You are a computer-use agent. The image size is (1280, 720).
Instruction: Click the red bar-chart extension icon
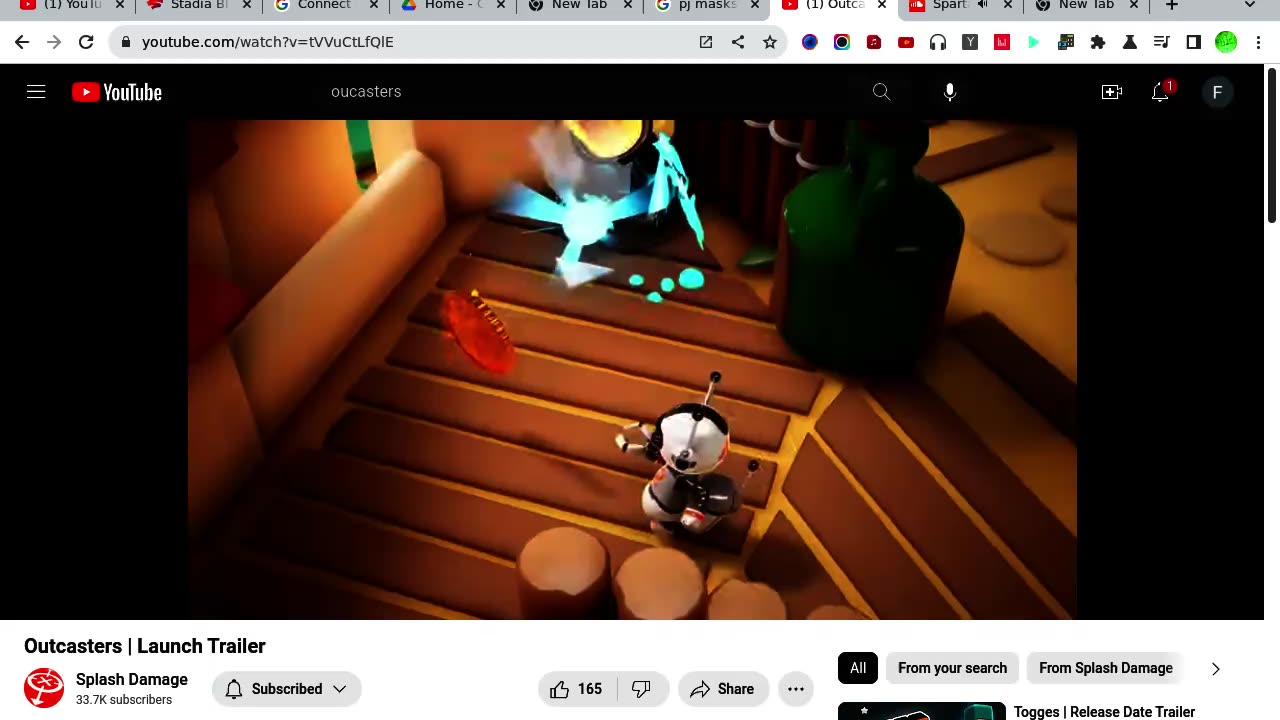click(1002, 42)
